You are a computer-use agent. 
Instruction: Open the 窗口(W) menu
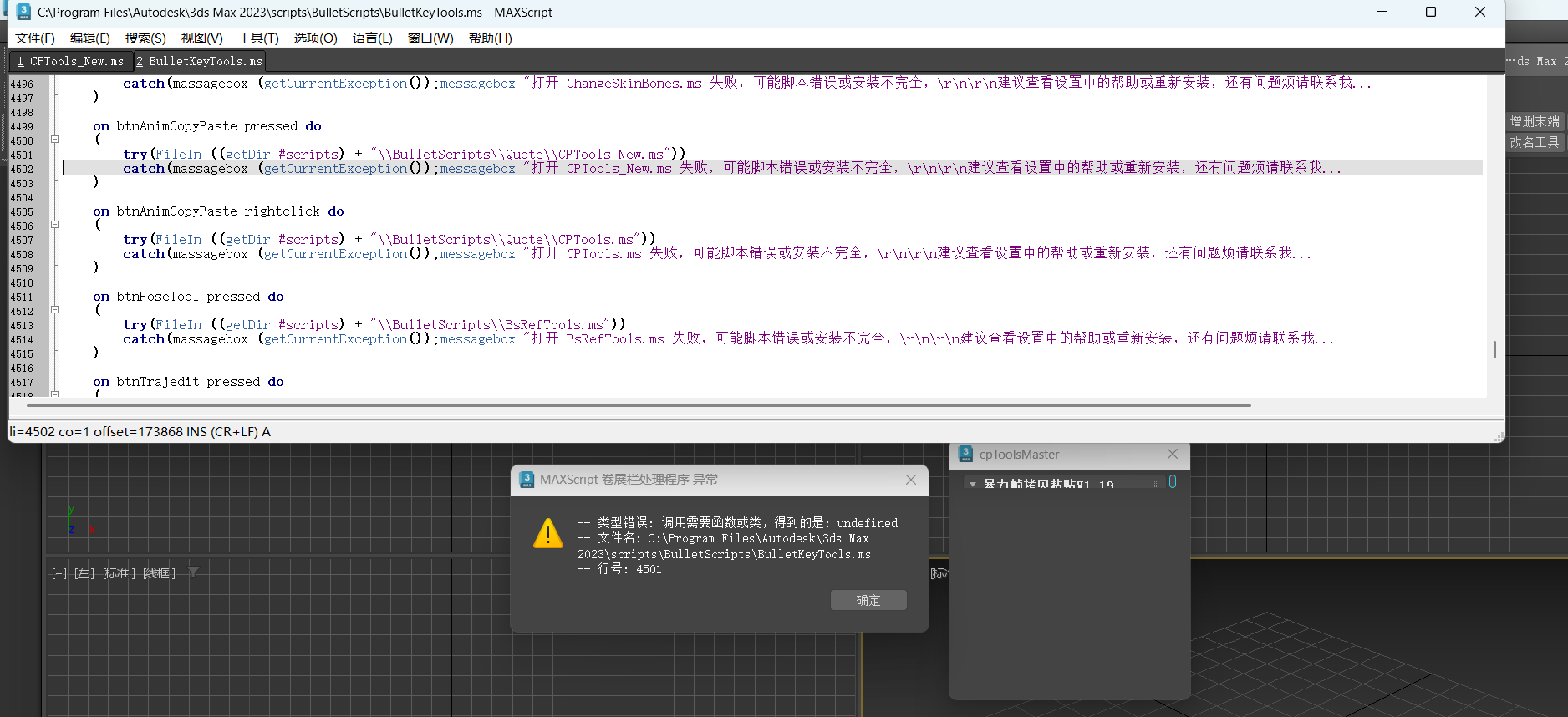pos(430,38)
